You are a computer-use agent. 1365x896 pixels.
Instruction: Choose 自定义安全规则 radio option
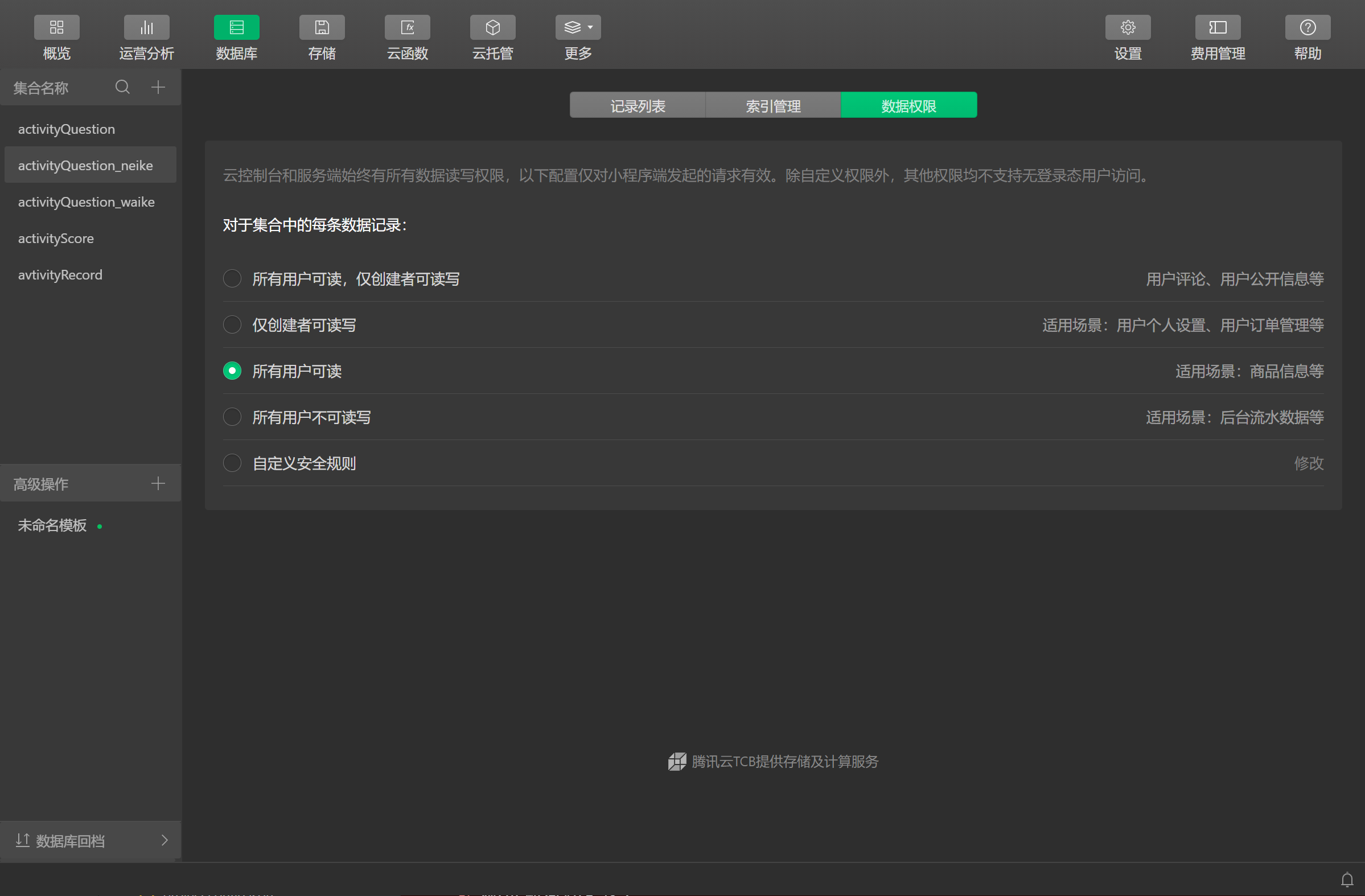pyautogui.click(x=232, y=463)
